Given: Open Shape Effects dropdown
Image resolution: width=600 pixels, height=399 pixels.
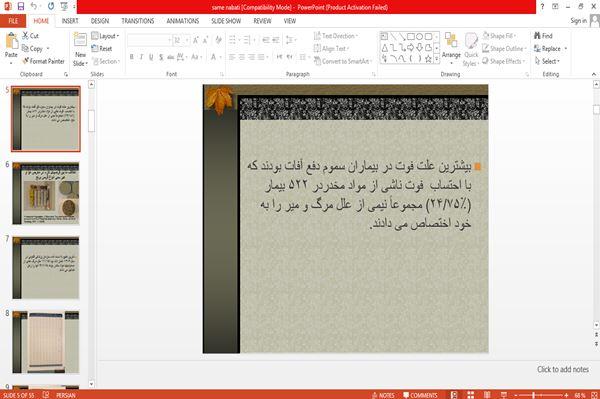Looking at the screenshot, I should pos(503,61).
